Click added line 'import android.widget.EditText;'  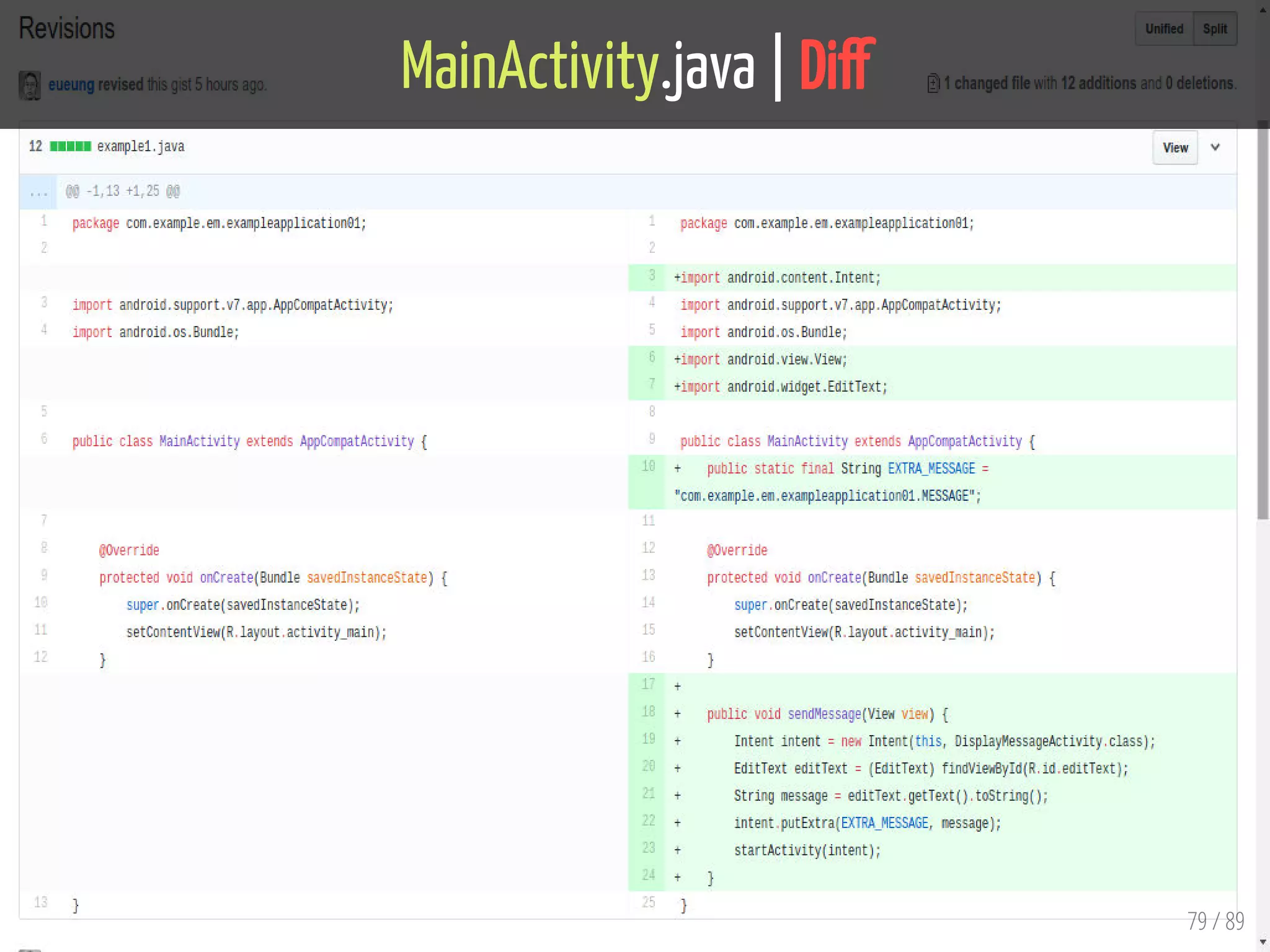point(933,387)
